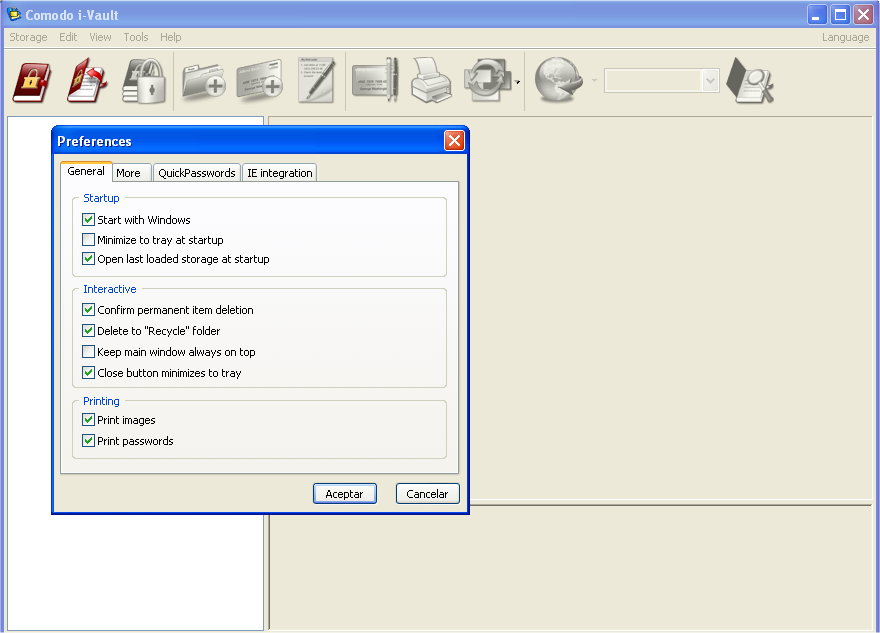Minimize the Comodo i-Vault window

(817, 15)
